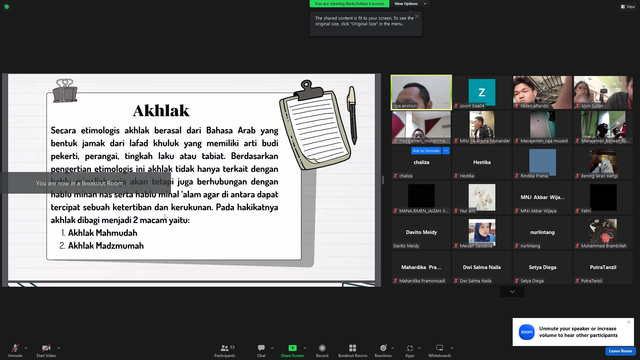Click the Unmute microphone icon

click(x=15, y=348)
